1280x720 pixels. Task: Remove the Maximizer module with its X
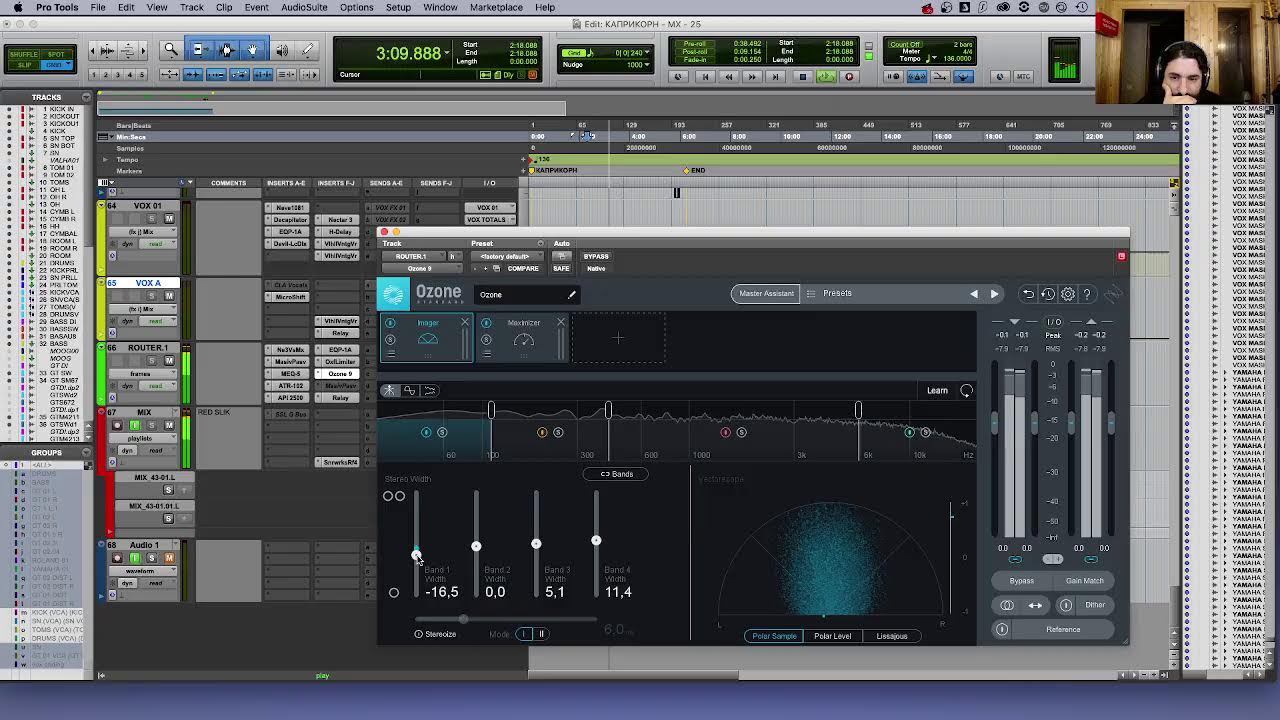tap(560, 322)
